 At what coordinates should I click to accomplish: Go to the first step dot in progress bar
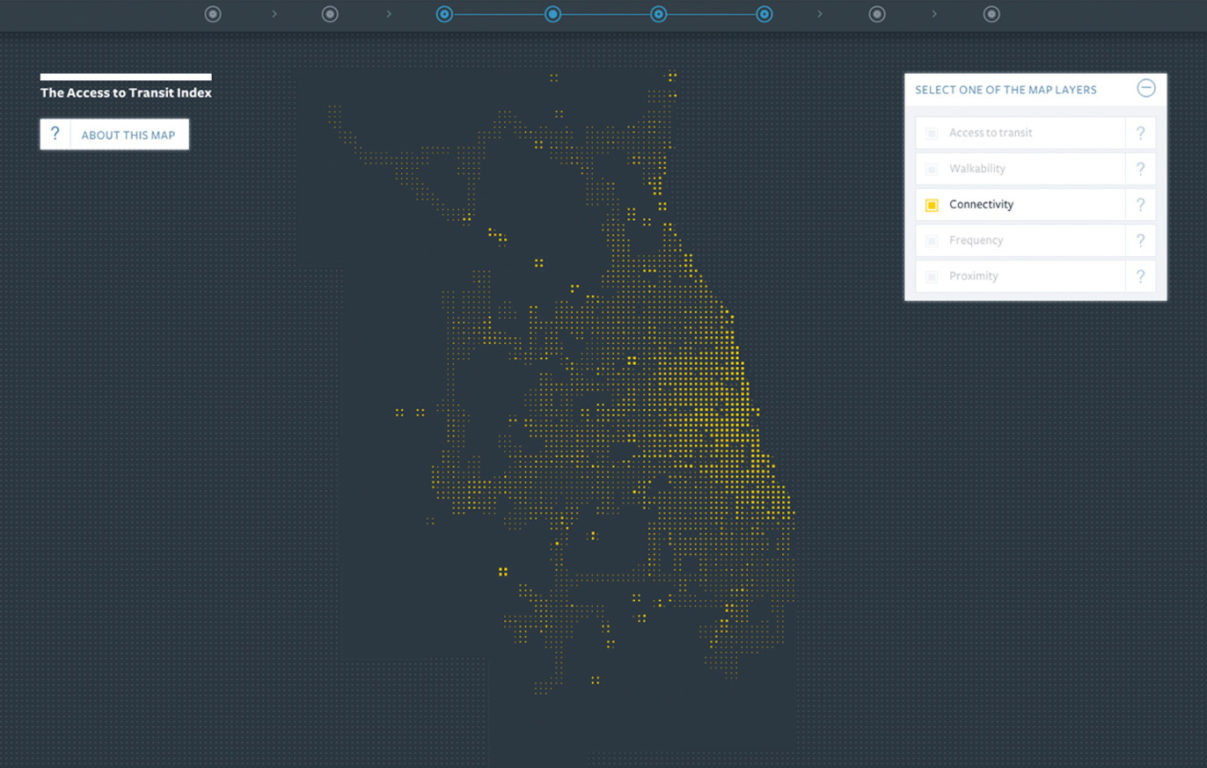point(212,14)
